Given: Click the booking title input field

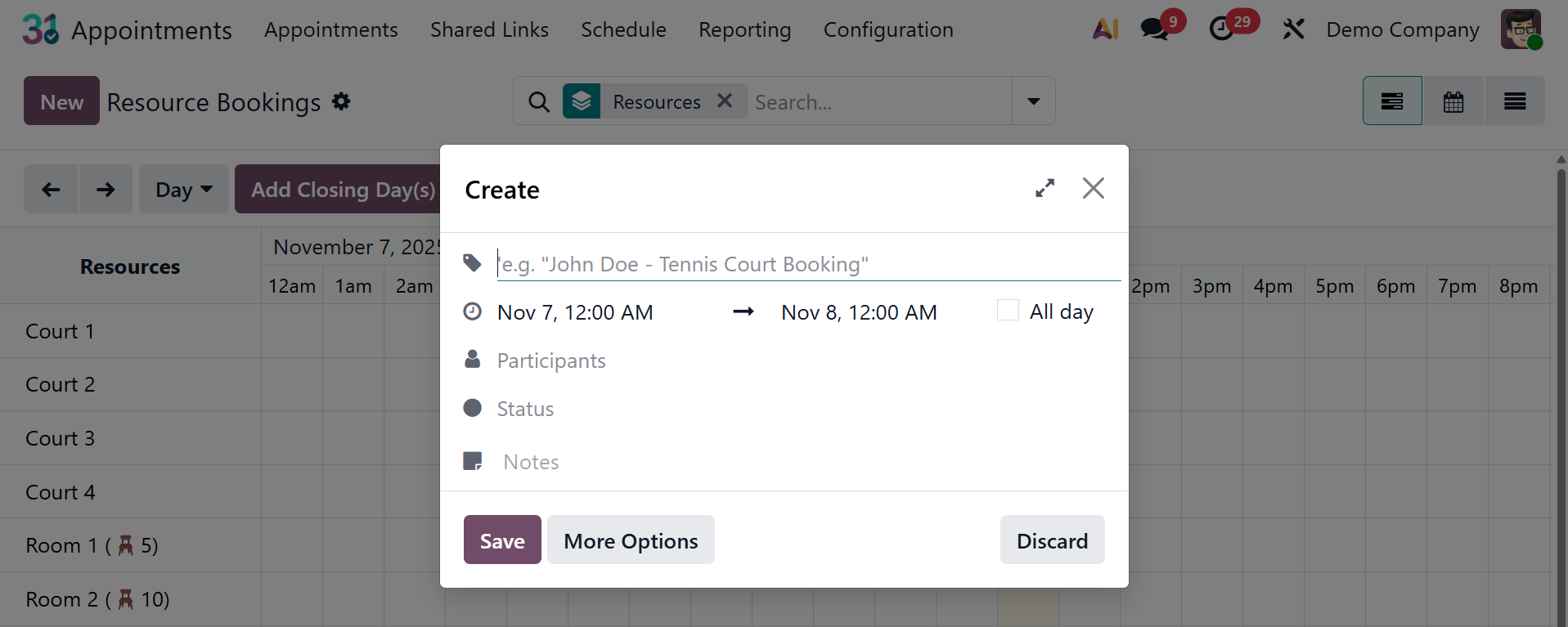Looking at the screenshot, I should (x=808, y=264).
